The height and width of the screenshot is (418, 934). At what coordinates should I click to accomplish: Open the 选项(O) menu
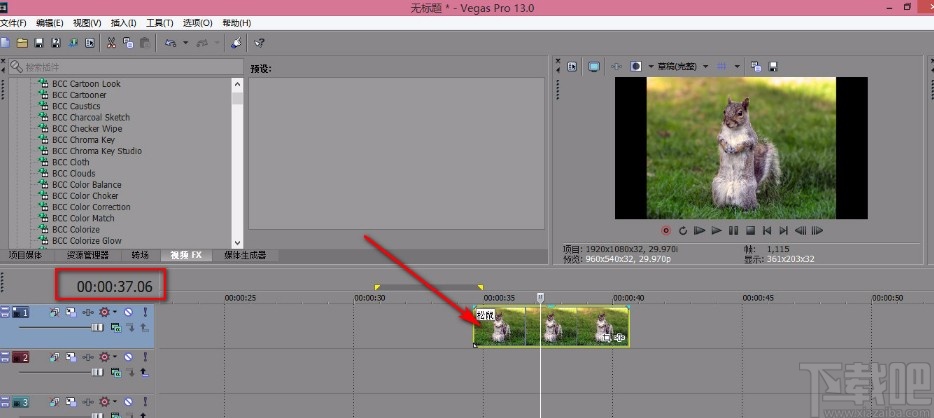[x=197, y=23]
